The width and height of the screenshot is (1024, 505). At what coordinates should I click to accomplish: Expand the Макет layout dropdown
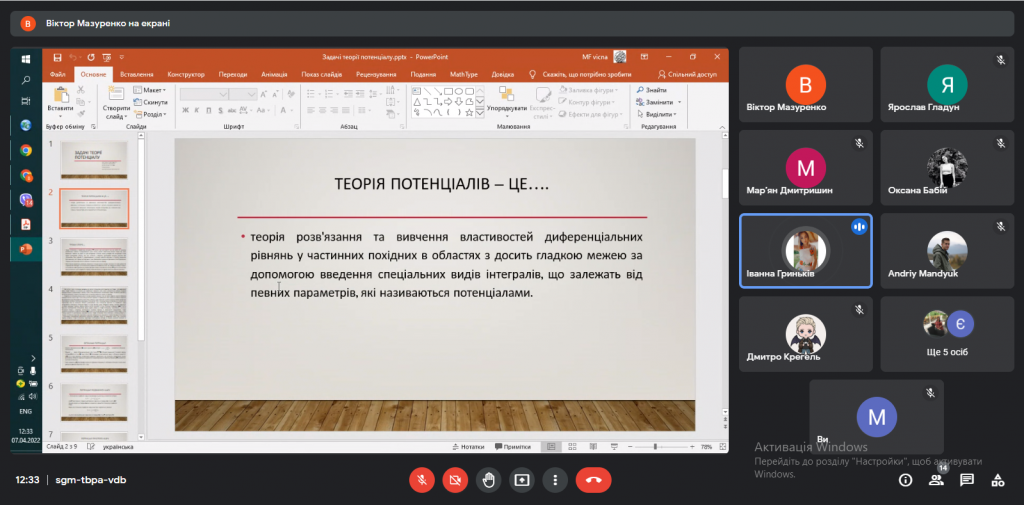point(150,90)
